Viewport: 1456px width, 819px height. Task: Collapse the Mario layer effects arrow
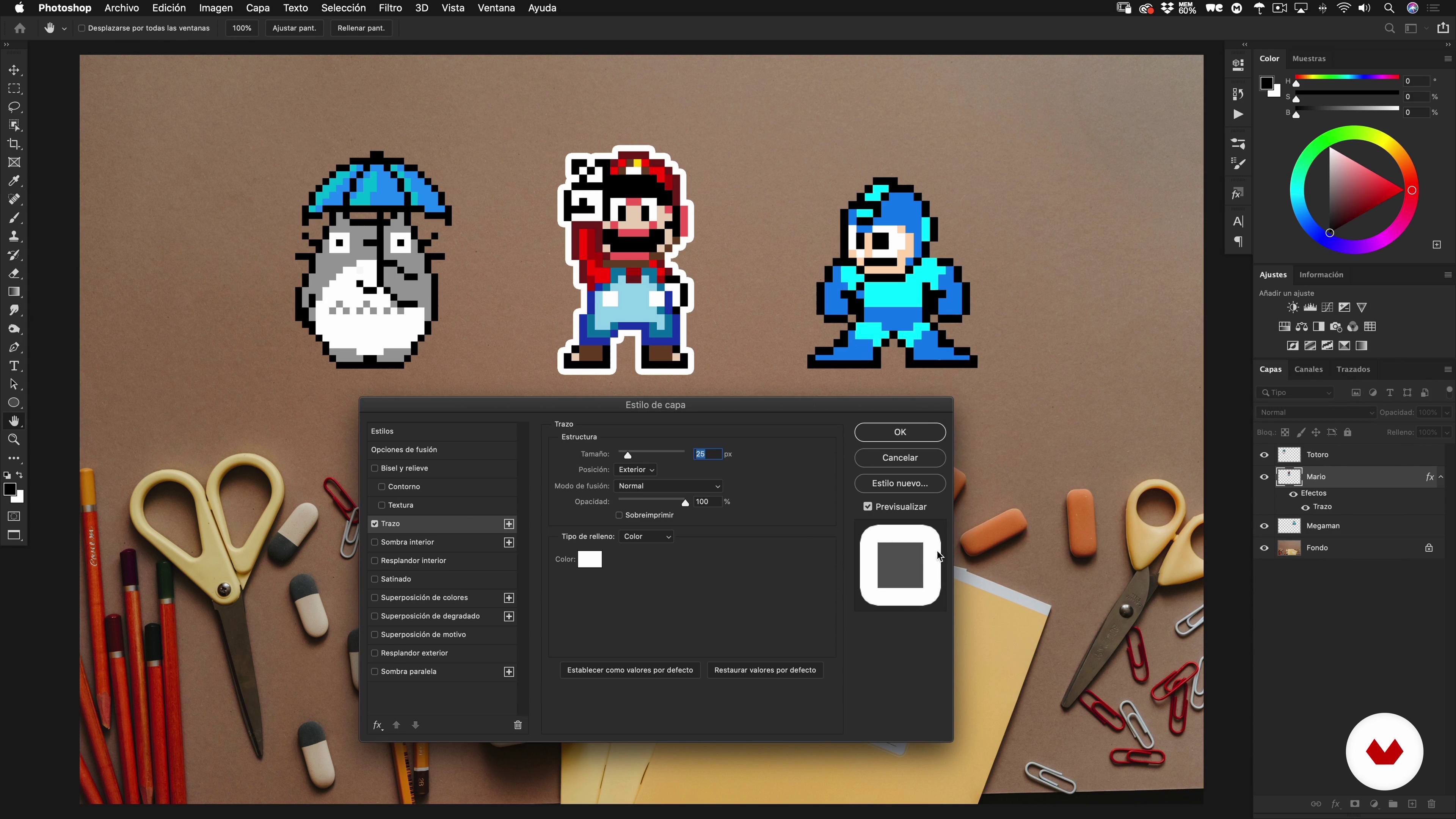pyautogui.click(x=1441, y=477)
